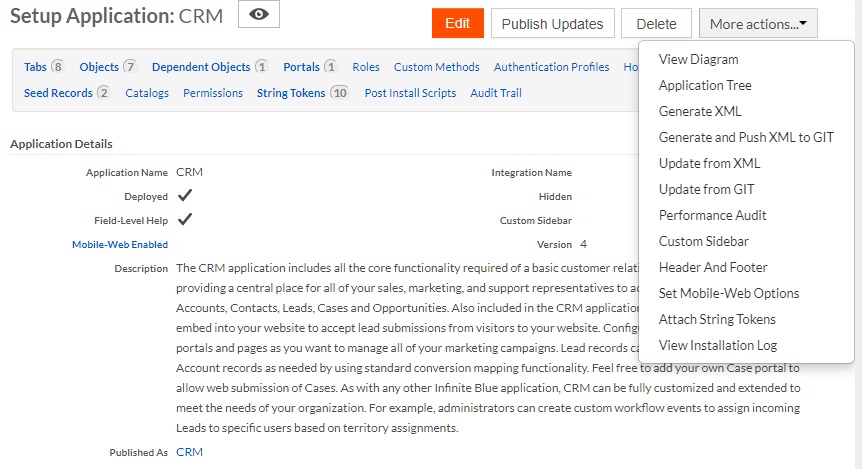This screenshot has width=862, height=469.
Task: Open Permissions link
Action: coord(213,93)
